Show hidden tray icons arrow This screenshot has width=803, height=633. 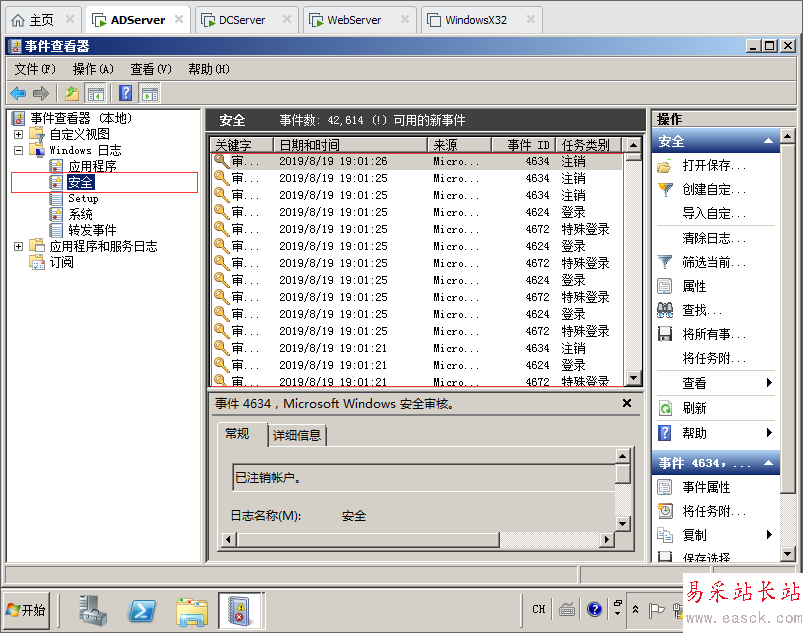636,609
